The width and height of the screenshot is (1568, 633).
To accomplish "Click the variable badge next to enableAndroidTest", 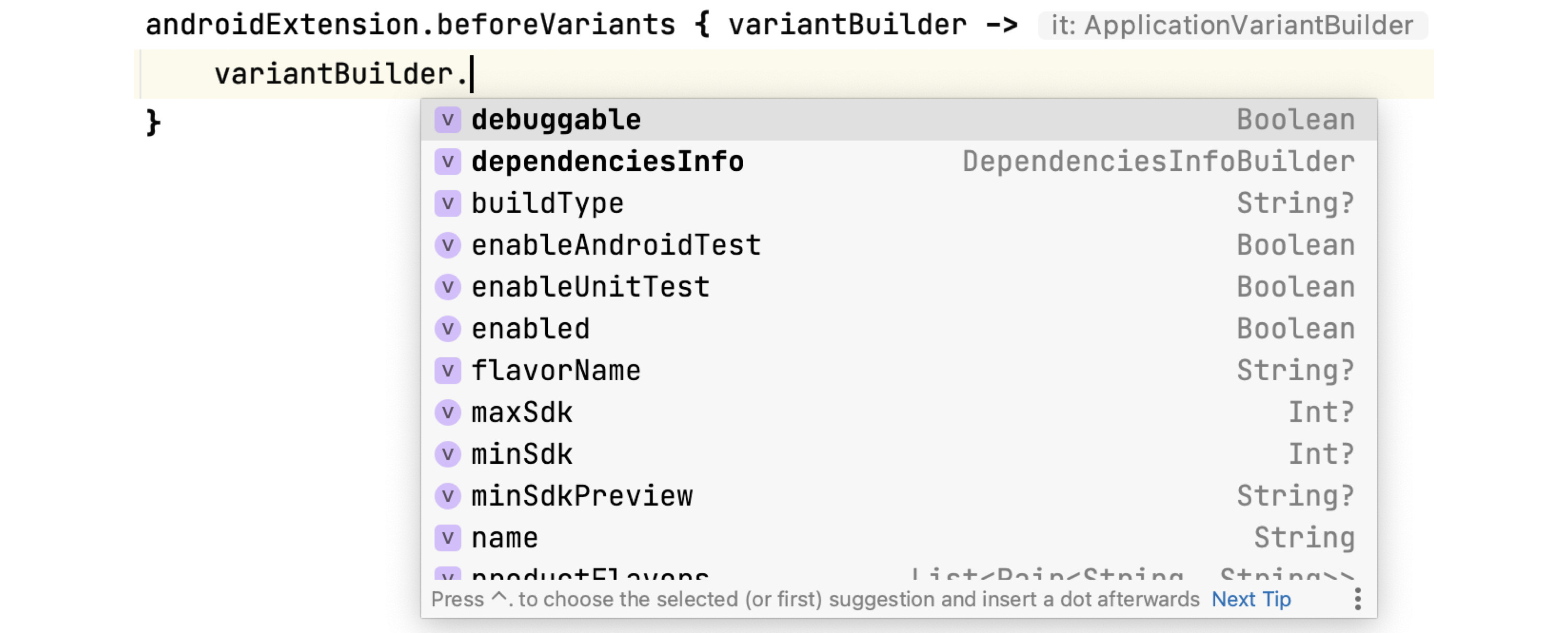I will [448, 244].
